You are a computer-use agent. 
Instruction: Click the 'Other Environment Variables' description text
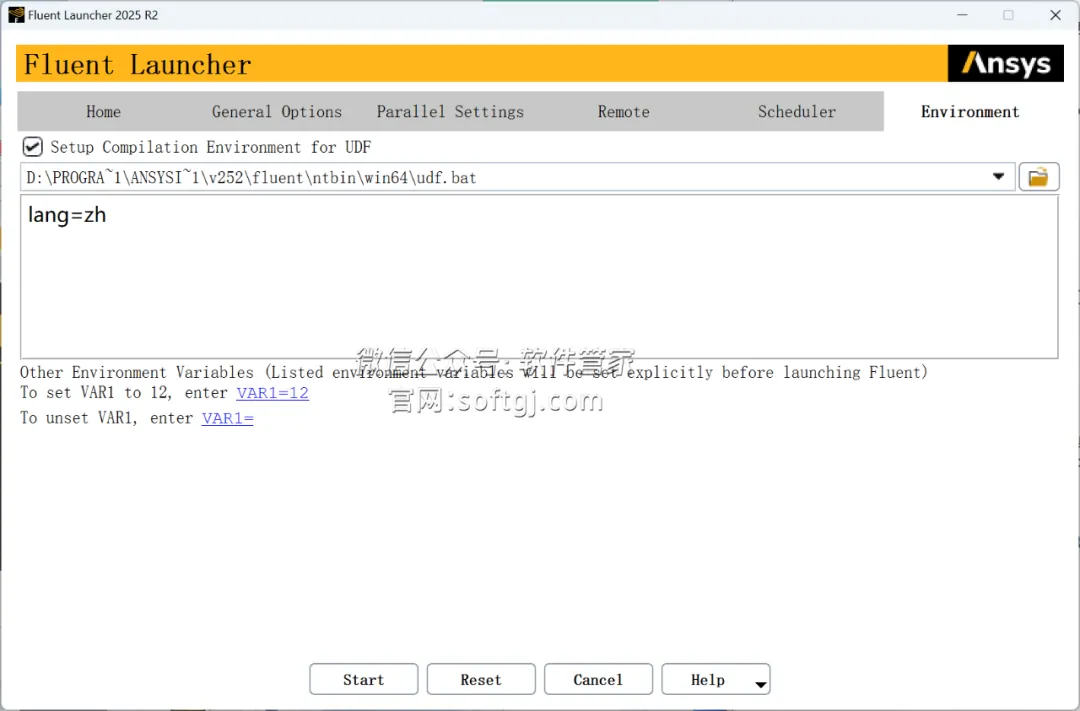coord(474,372)
